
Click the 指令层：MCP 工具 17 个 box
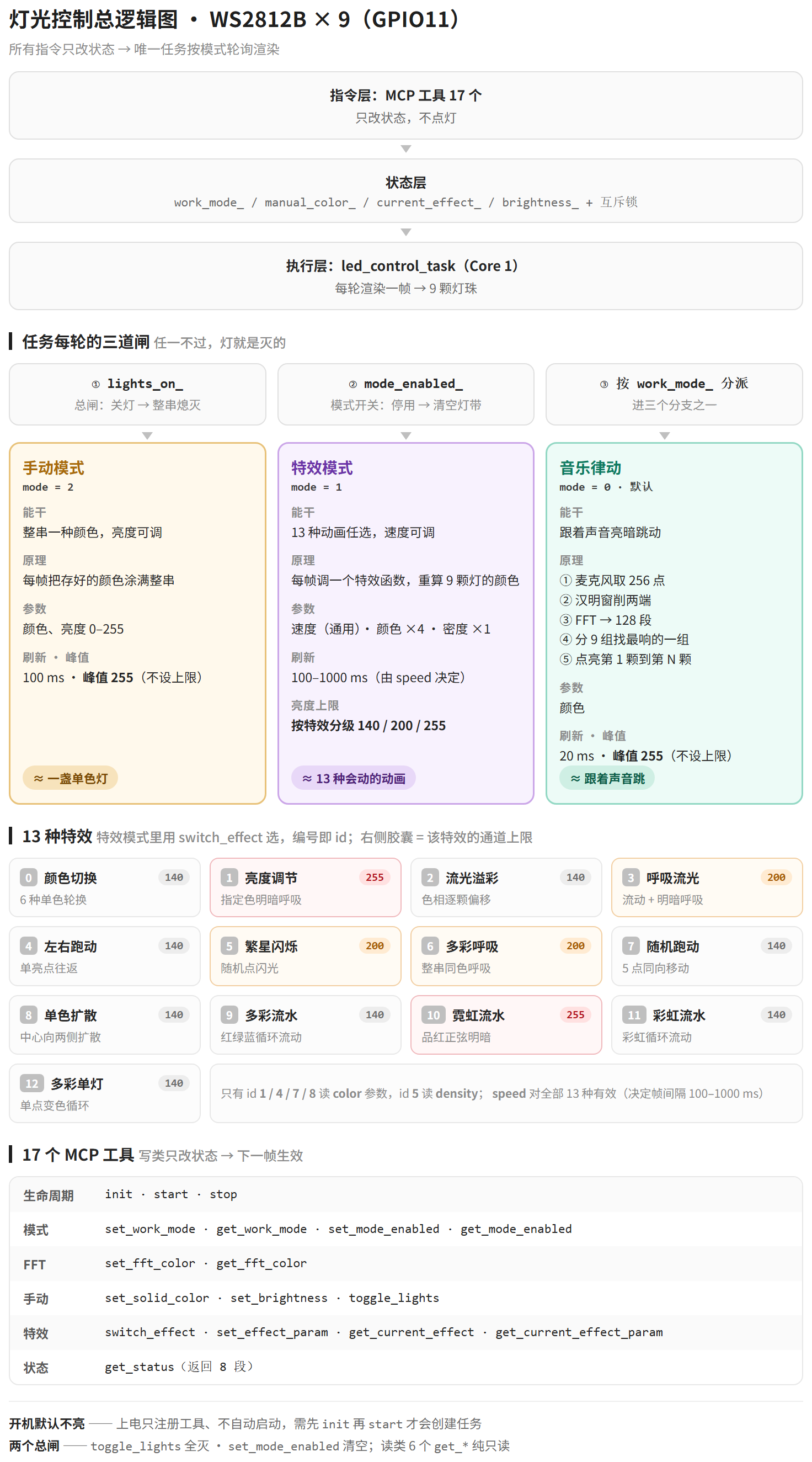[405, 105]
